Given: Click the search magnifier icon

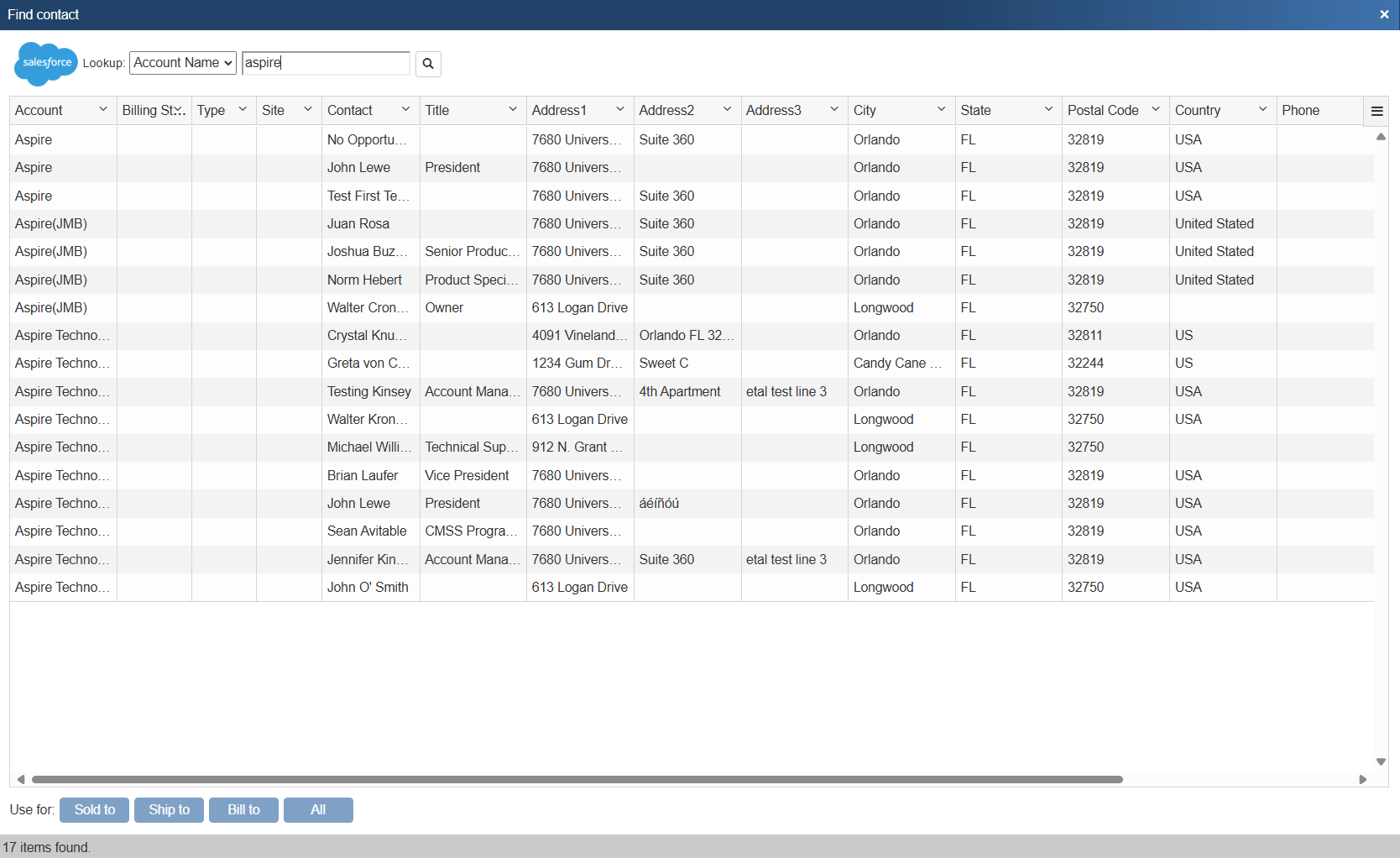Looking at the screenshot, I should pyautogui.click(x=428, y=64).
